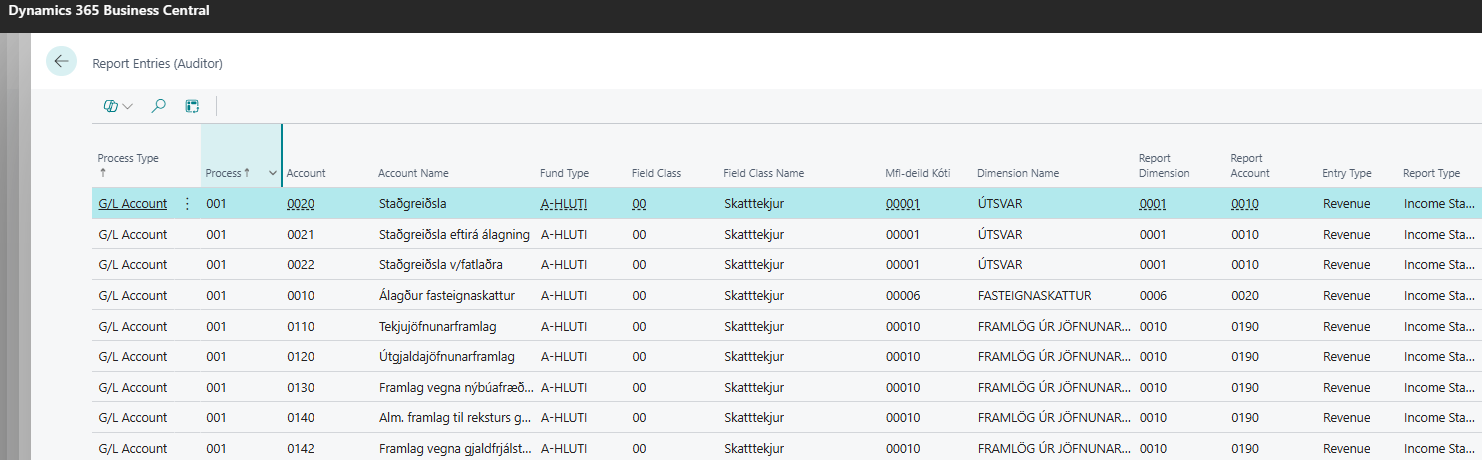Select Revenue cell in Tekjujöfnunarframlag row

[1346, 327]
